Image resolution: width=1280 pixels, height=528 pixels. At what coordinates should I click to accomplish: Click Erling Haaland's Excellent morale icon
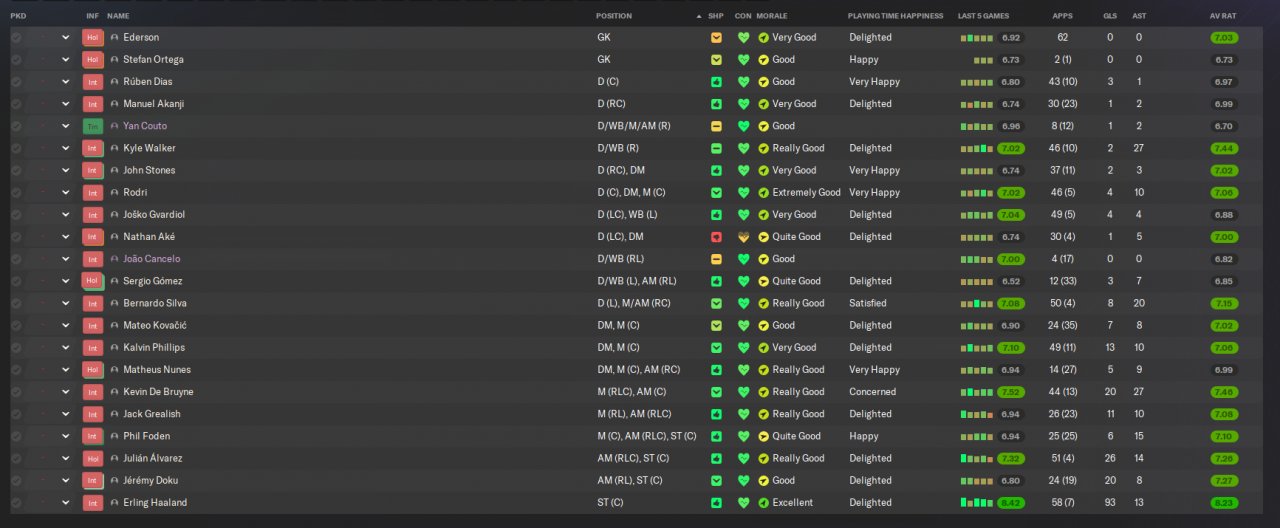pyautogui.click(x=764, y=503)
